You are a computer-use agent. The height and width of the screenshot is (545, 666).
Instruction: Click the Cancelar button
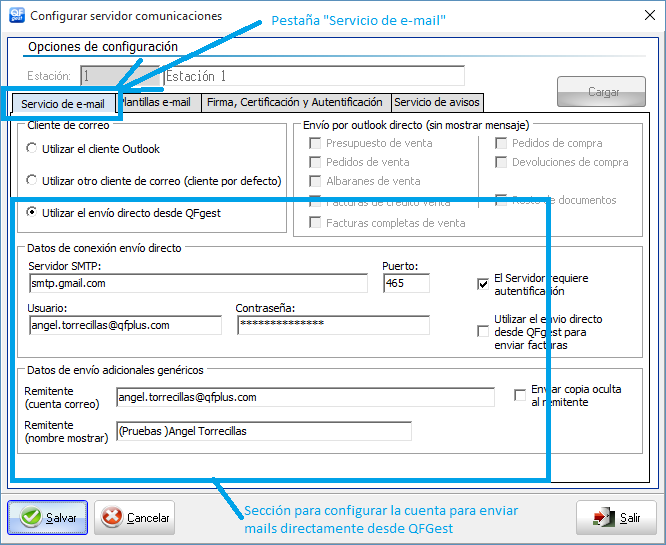[x=135, y=517]
